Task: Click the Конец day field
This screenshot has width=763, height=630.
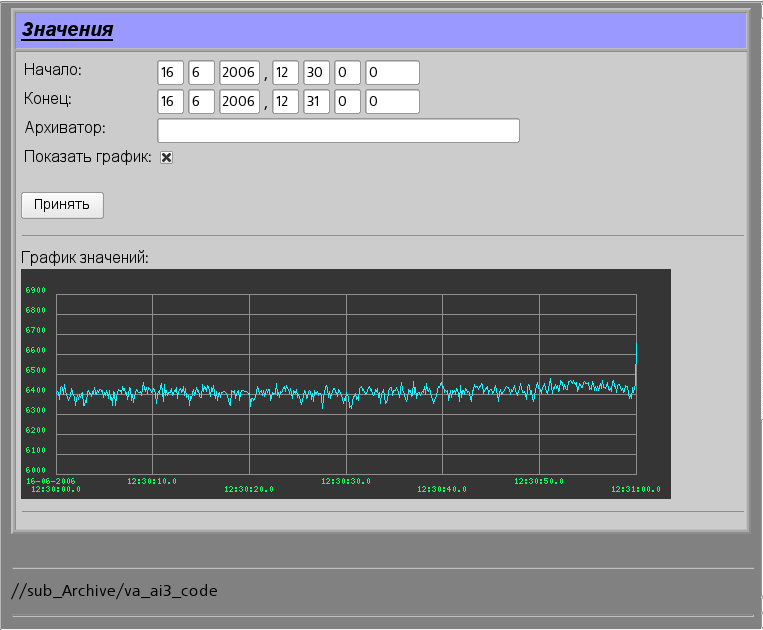Action: tap(170, 102)
